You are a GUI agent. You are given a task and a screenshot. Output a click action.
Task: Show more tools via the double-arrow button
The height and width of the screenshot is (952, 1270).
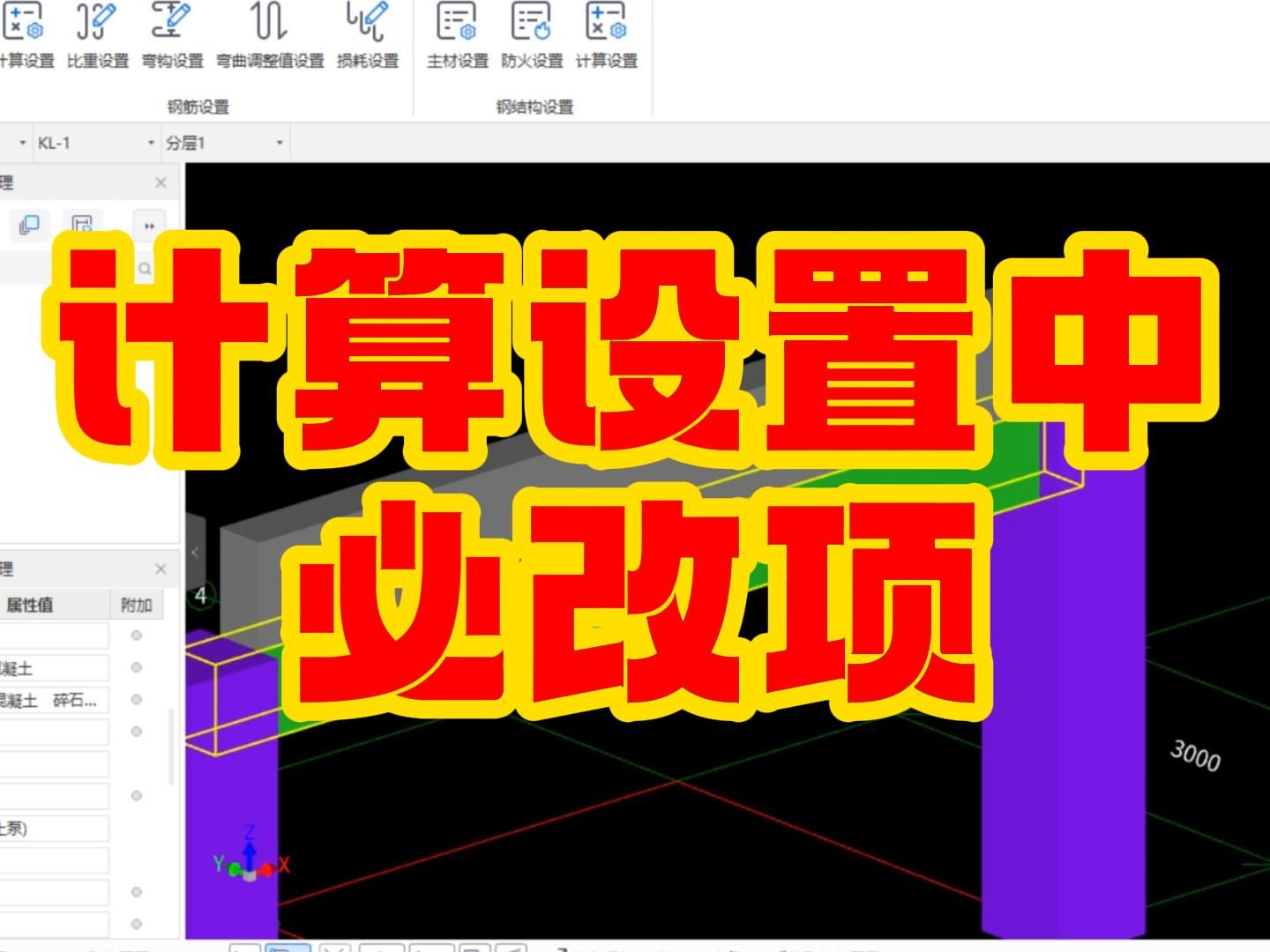click(x=149, y=226)
